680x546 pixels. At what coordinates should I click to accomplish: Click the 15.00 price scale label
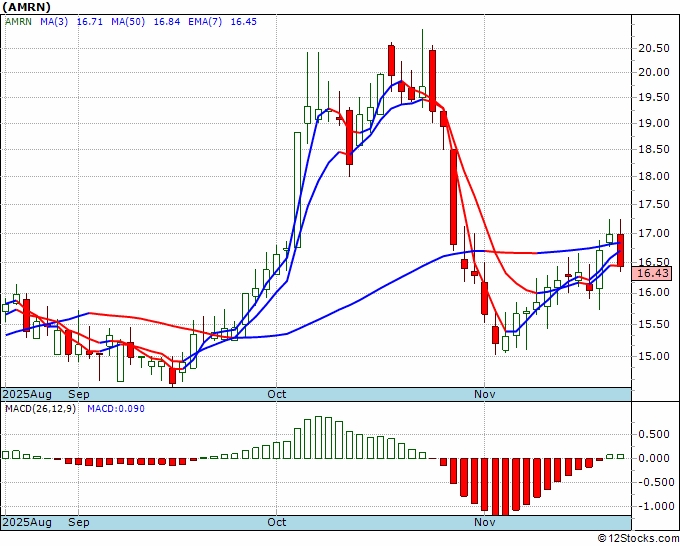654,356
